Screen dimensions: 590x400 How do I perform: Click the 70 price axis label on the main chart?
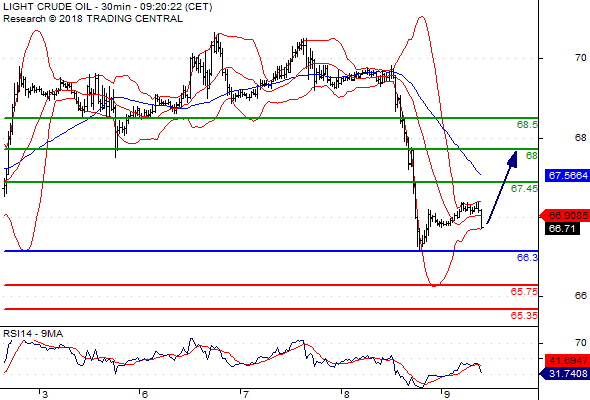(x=581, y=58)
